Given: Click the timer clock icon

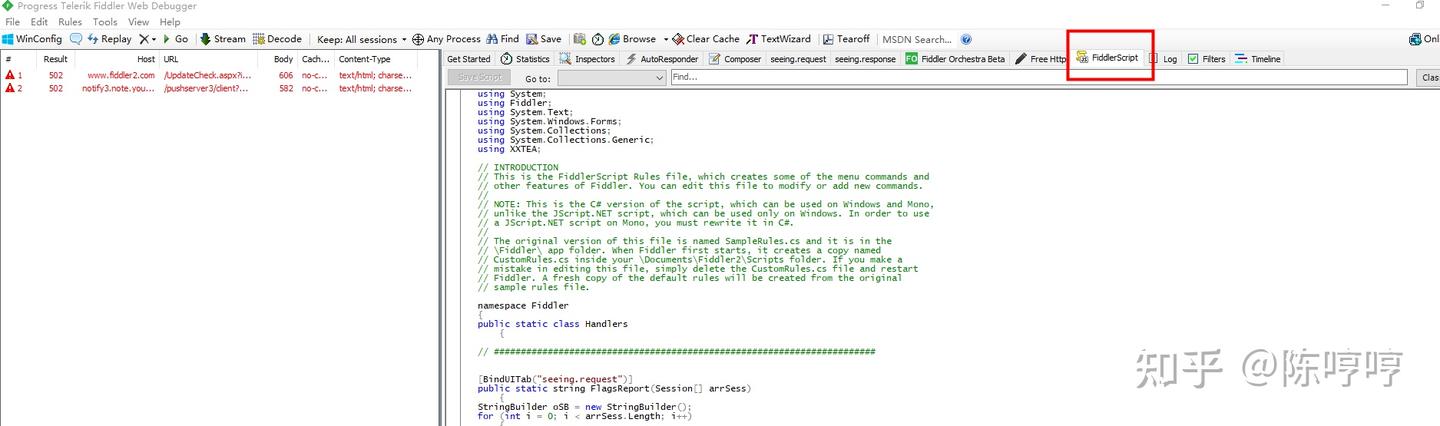Looking at the screenshot, I should pos(597,39).
